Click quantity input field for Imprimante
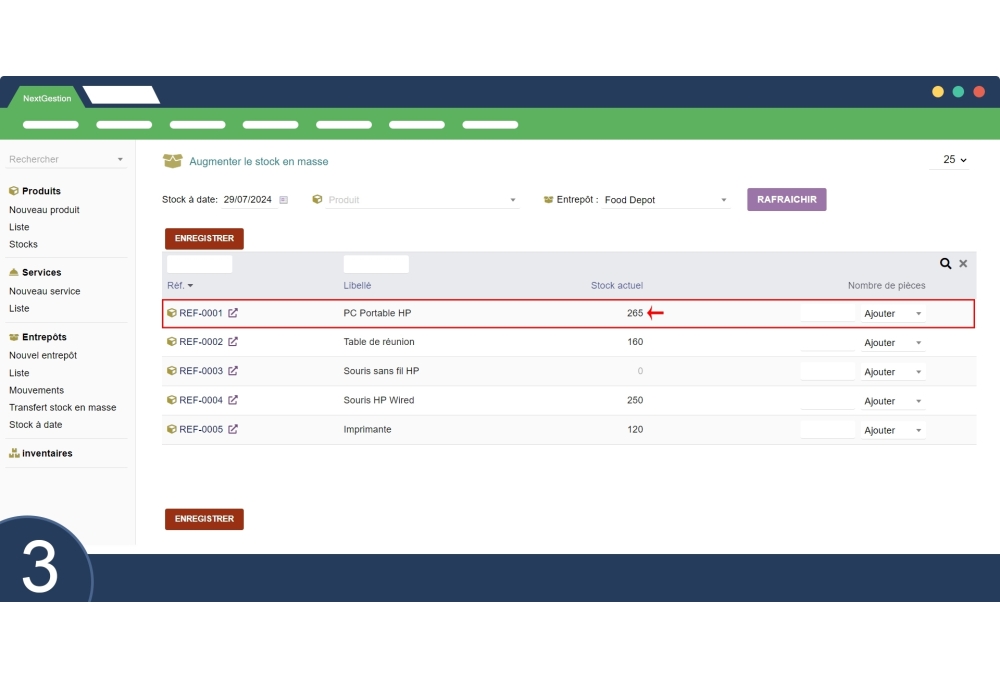 [828, 430]
